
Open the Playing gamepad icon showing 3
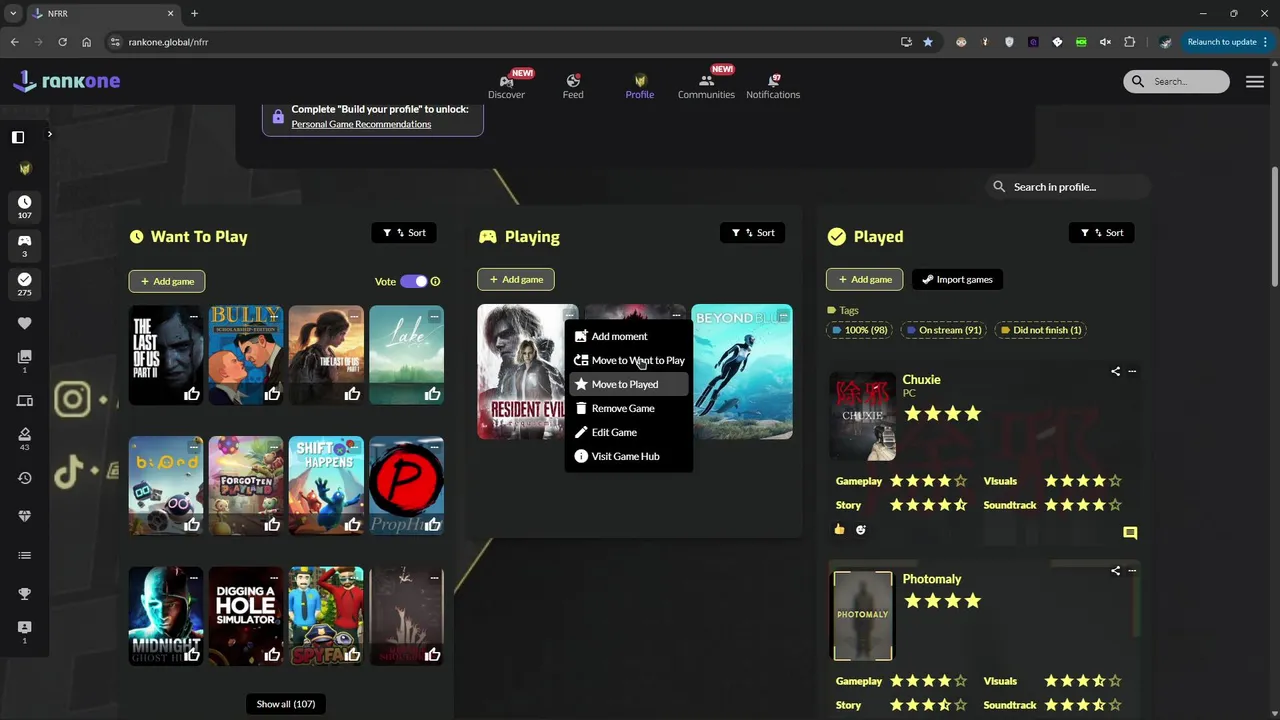point(25,246)
